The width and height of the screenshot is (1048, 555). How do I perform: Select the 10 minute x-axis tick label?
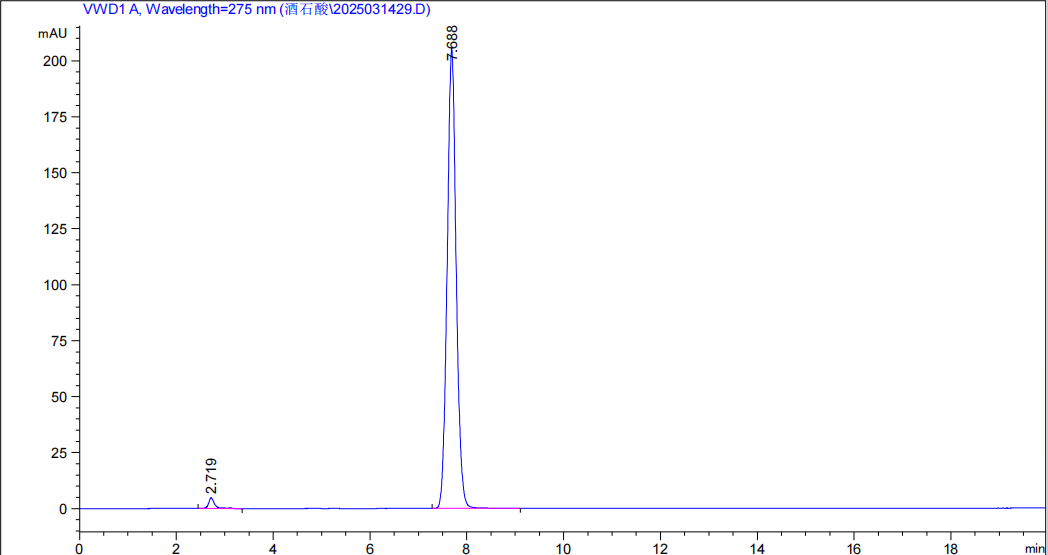pyautogui.click(x=563, y=548)
